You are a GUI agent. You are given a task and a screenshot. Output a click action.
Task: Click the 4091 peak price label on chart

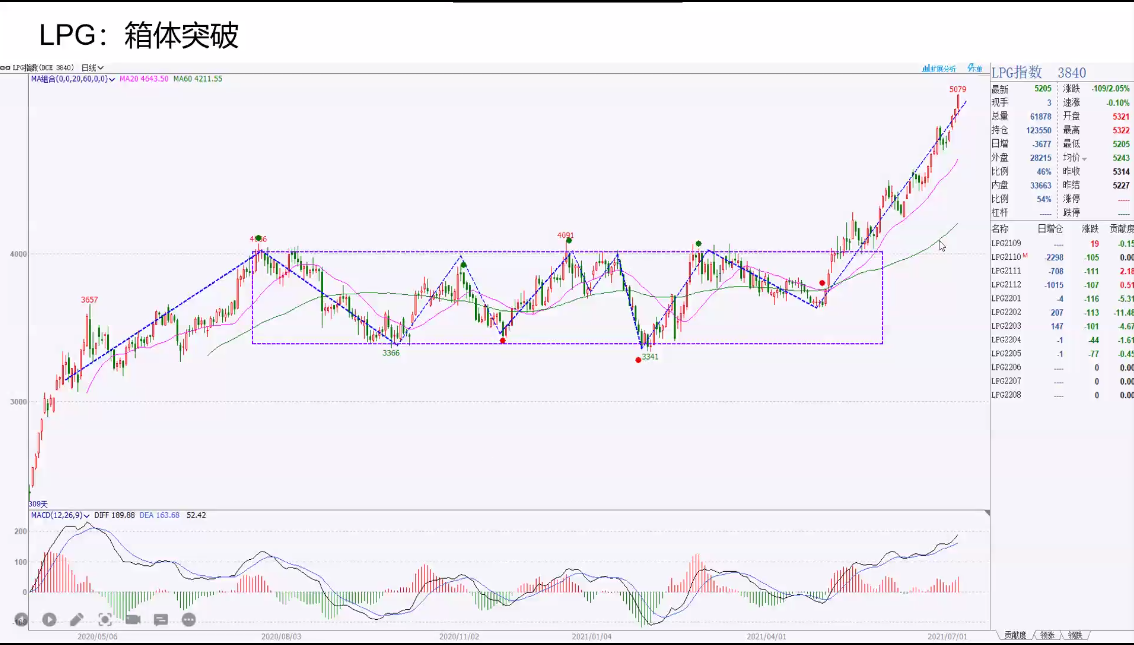click(x=566, y=235)
